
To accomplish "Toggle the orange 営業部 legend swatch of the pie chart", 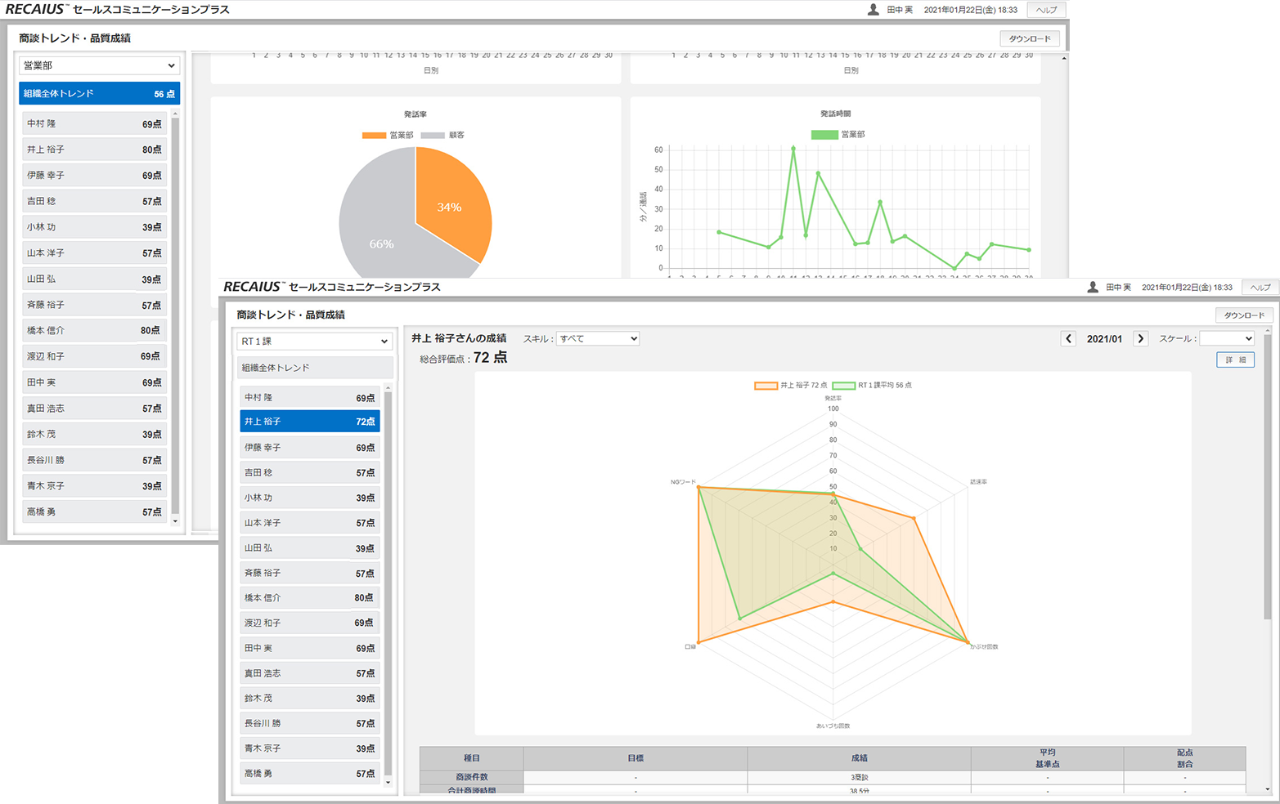I will click(374, 135).
